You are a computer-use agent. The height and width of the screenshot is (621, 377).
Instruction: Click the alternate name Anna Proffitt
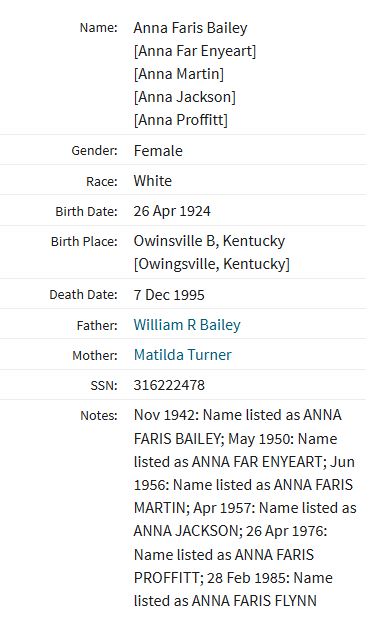(x=181, y=120)
